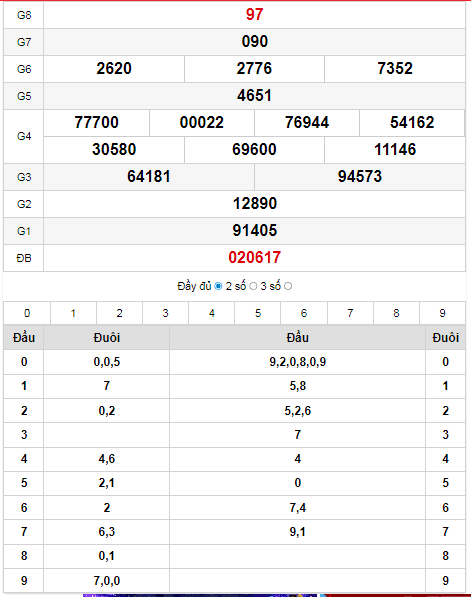Select the 'Đầy đủ' radio button

218,286
